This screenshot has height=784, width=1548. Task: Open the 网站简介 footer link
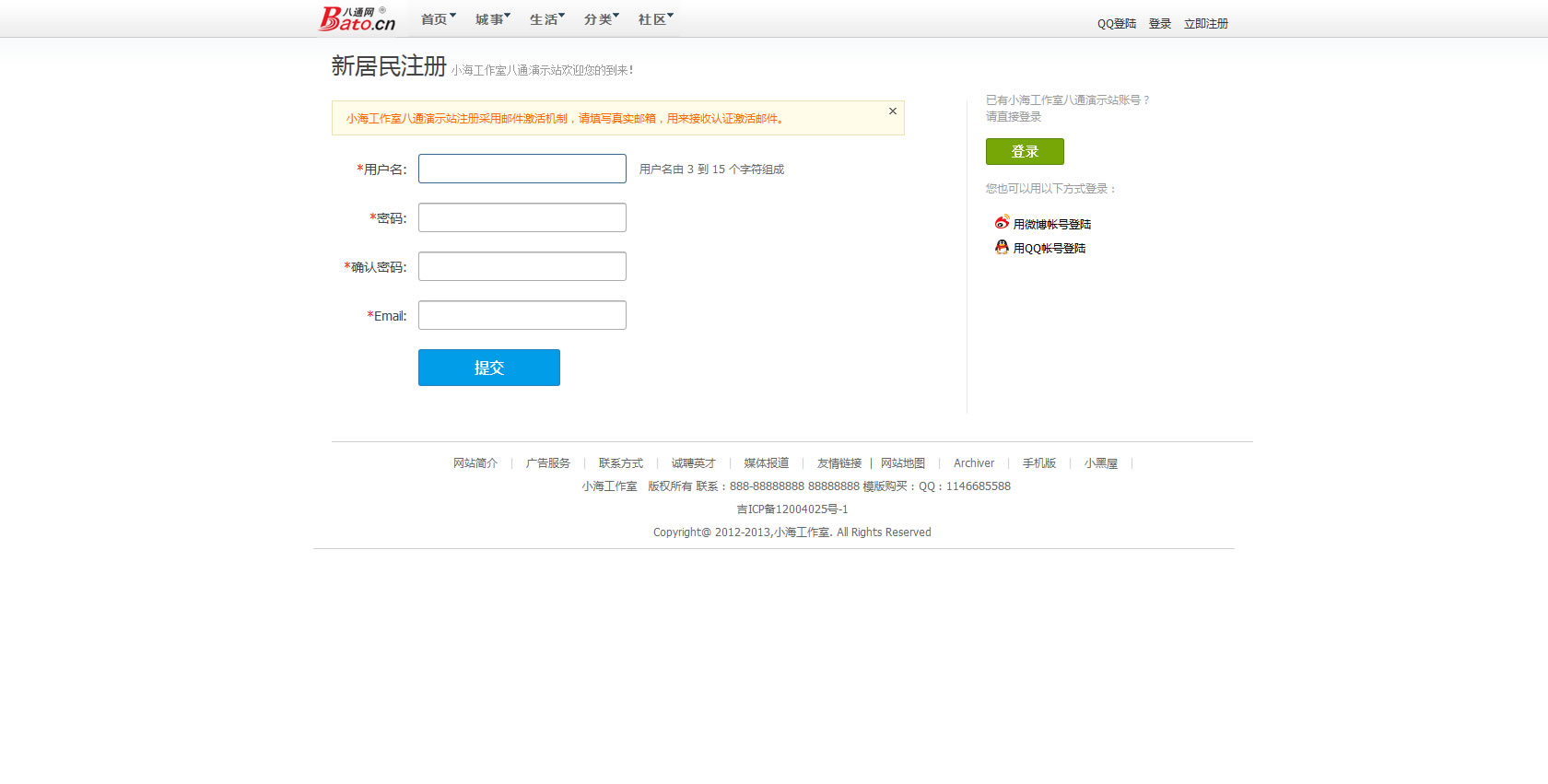475,463
